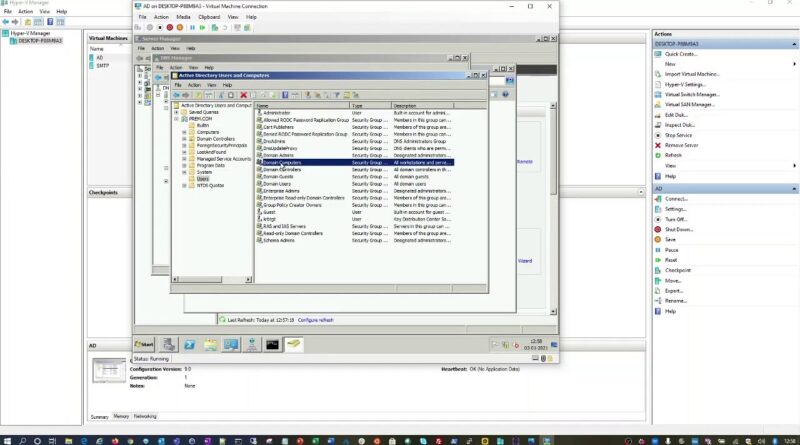Expand Domain Controllers node in AD tree
The height and width of the screenshot is (445, 800).
point(184,139)
